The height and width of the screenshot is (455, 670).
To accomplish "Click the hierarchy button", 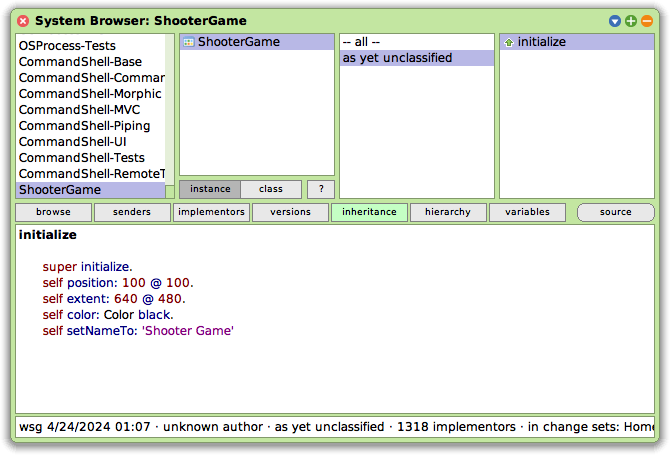I will click(x=448, y=212).
